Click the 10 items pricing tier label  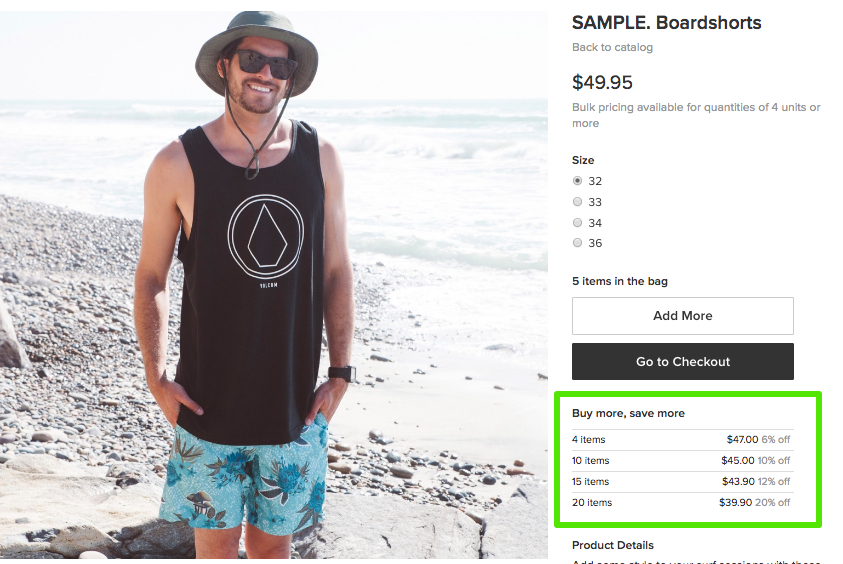click(591, 461)
